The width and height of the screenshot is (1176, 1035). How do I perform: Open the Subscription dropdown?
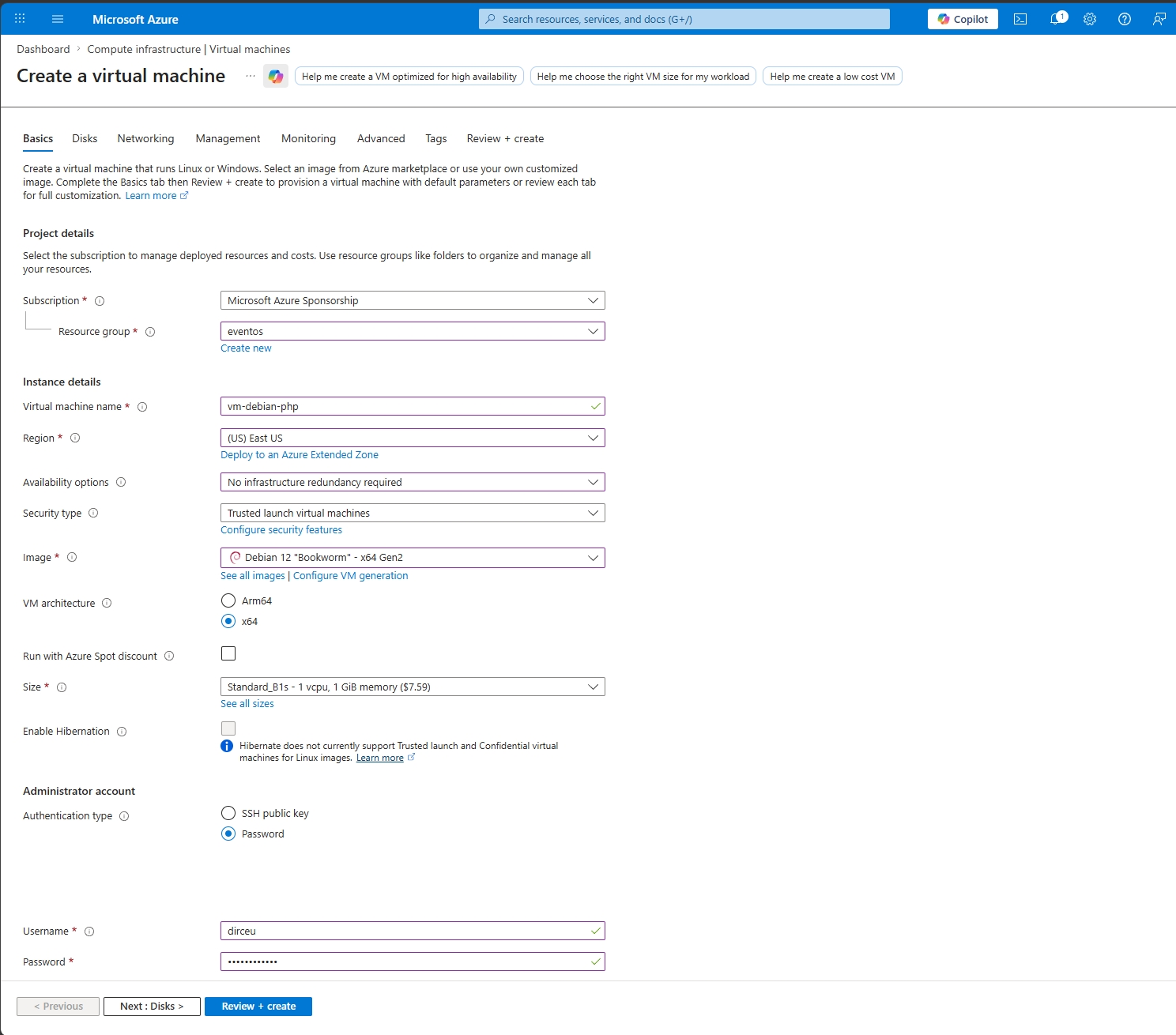(x=413, y=300)
